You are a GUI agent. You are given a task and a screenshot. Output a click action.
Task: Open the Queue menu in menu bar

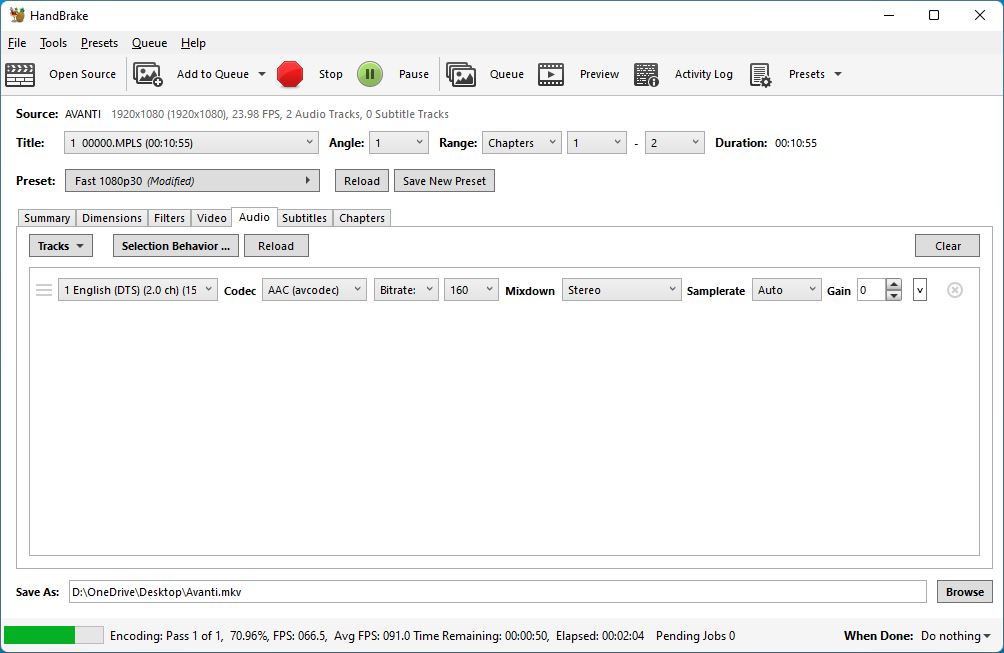[149, 43]
